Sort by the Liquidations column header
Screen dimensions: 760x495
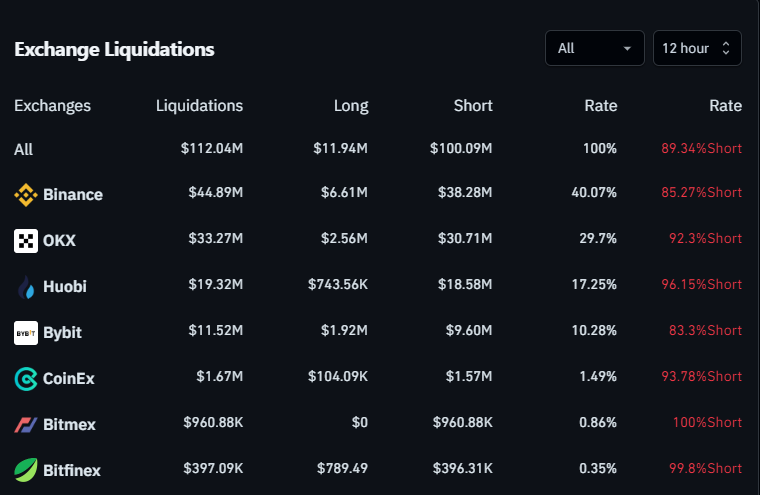pos(199,106)
